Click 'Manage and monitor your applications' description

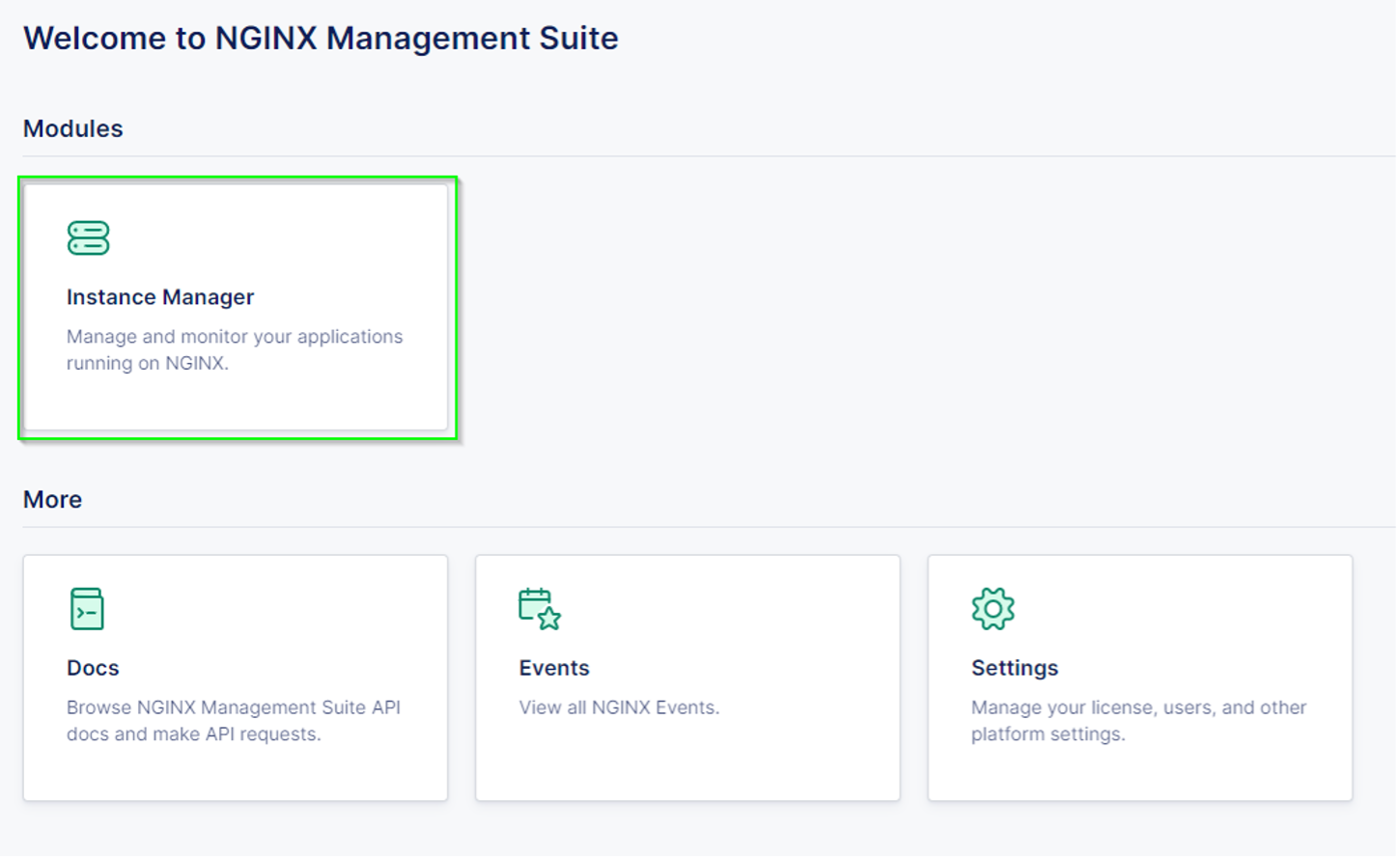(x=235, y=337)
